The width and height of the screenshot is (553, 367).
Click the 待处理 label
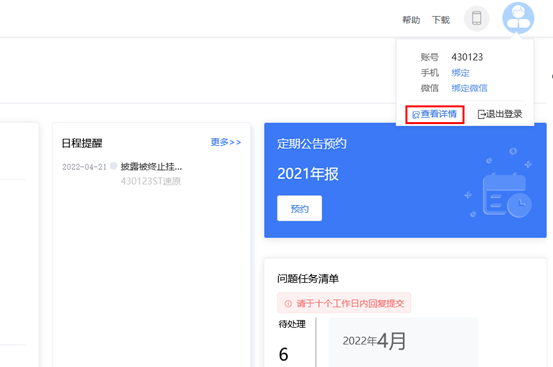(x=292, y=324)
